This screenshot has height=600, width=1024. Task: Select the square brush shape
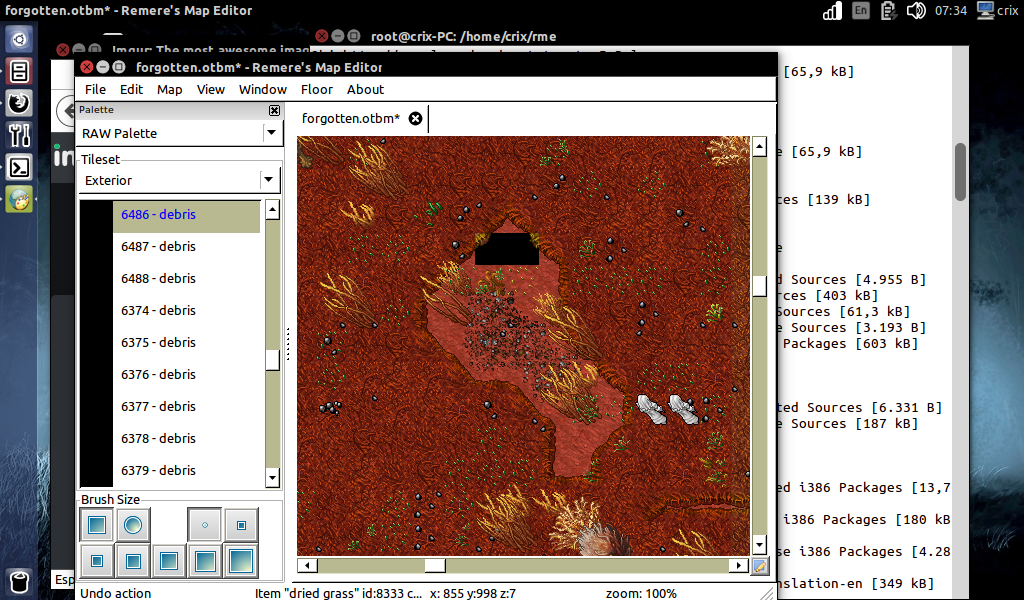pyautogui.click(x=97, y=525)
